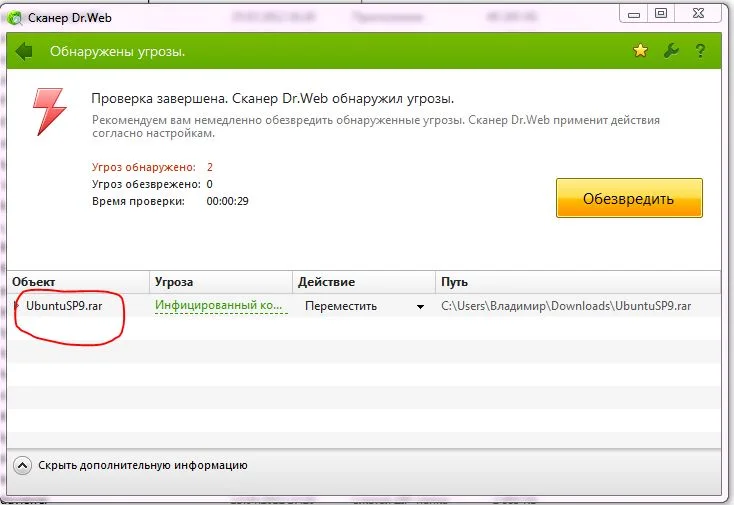Click the Обнаружены угрозы header text
This screenshot has width=734, height=505.
[117, 51]
